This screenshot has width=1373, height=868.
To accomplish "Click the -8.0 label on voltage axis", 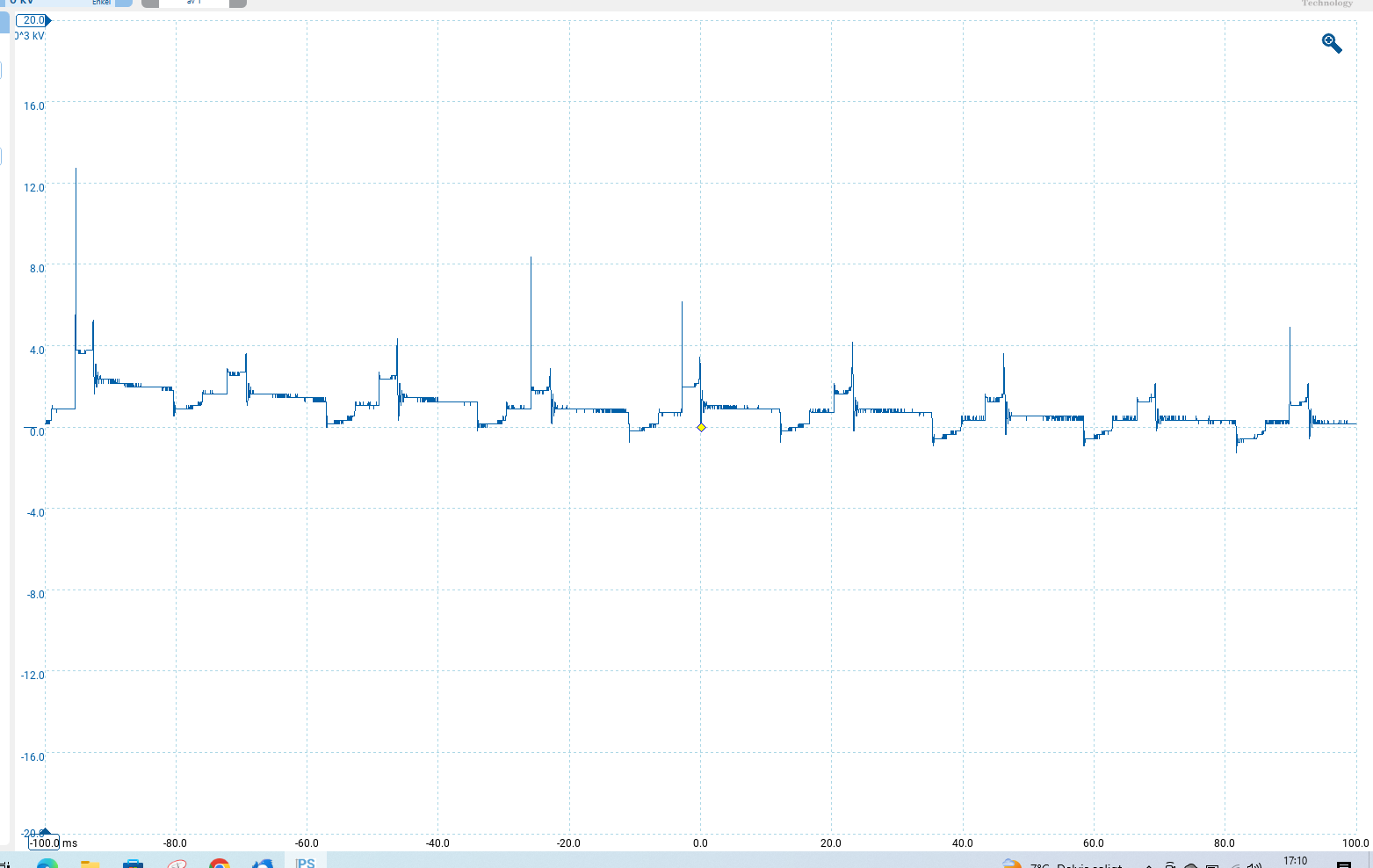I will [35, 595].
